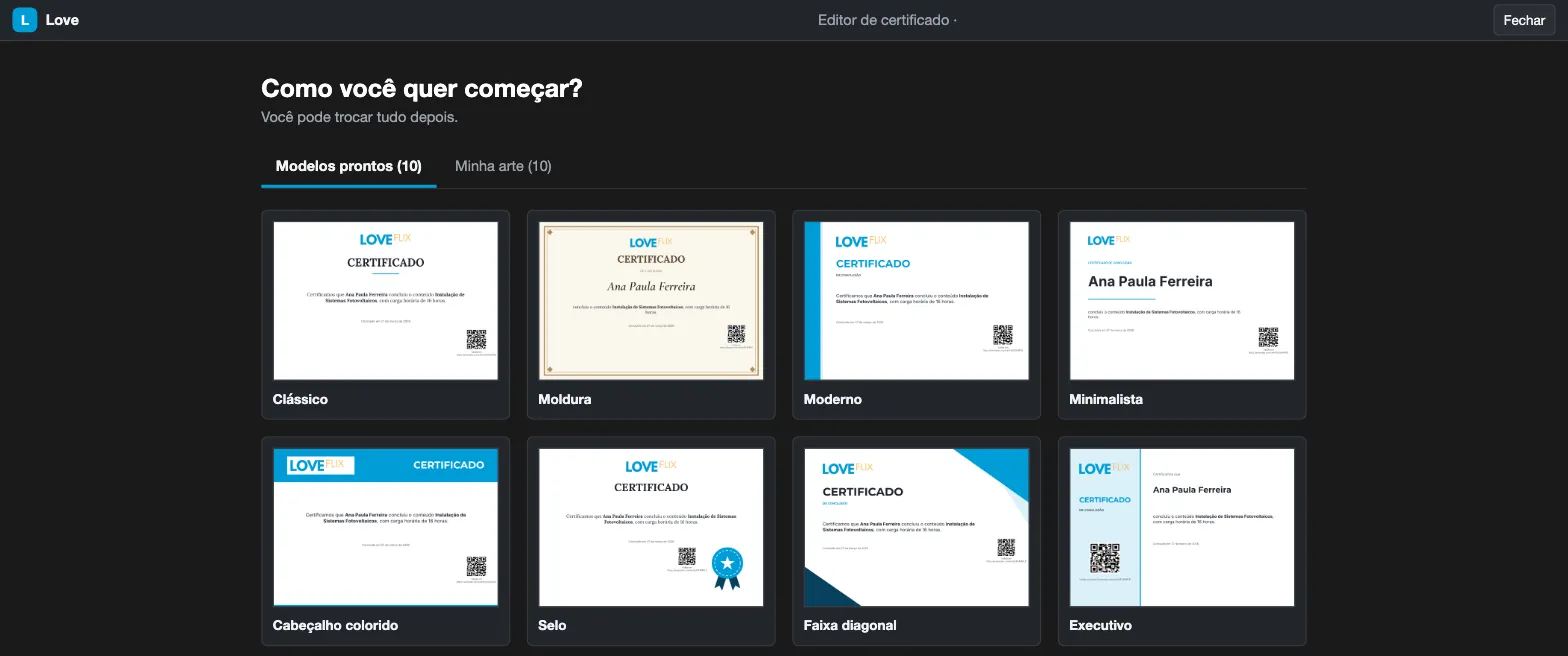Select the Clássico certificate template thumbnail
Viewport: 1568px width, 656px height.
pos(386,301)
